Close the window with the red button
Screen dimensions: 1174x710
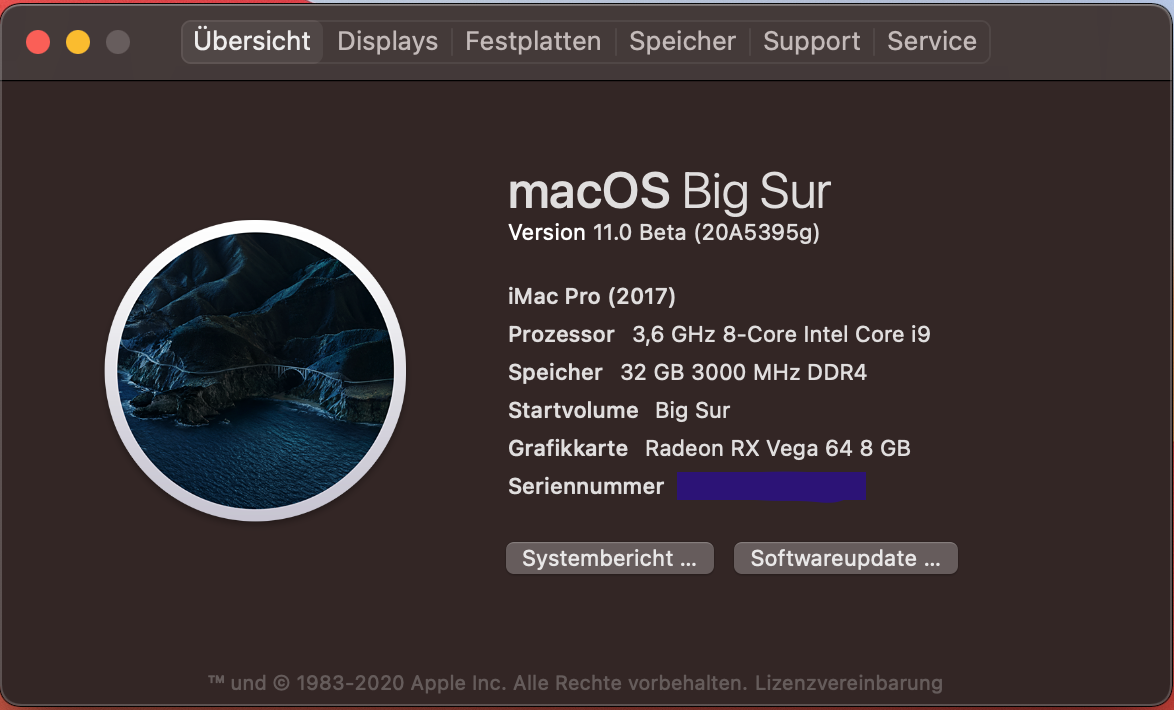click(38, 42)
